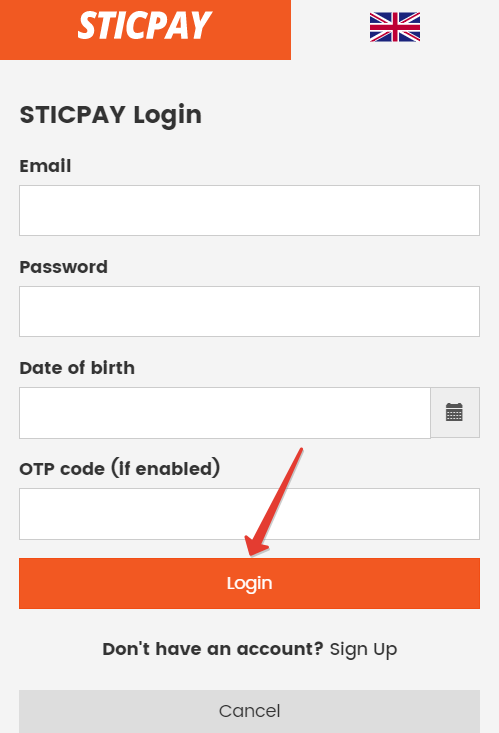Click the gray box around the calendar icon
Image resolution: width=499 pixels, height=733 pixels.
tap(455, 412)
